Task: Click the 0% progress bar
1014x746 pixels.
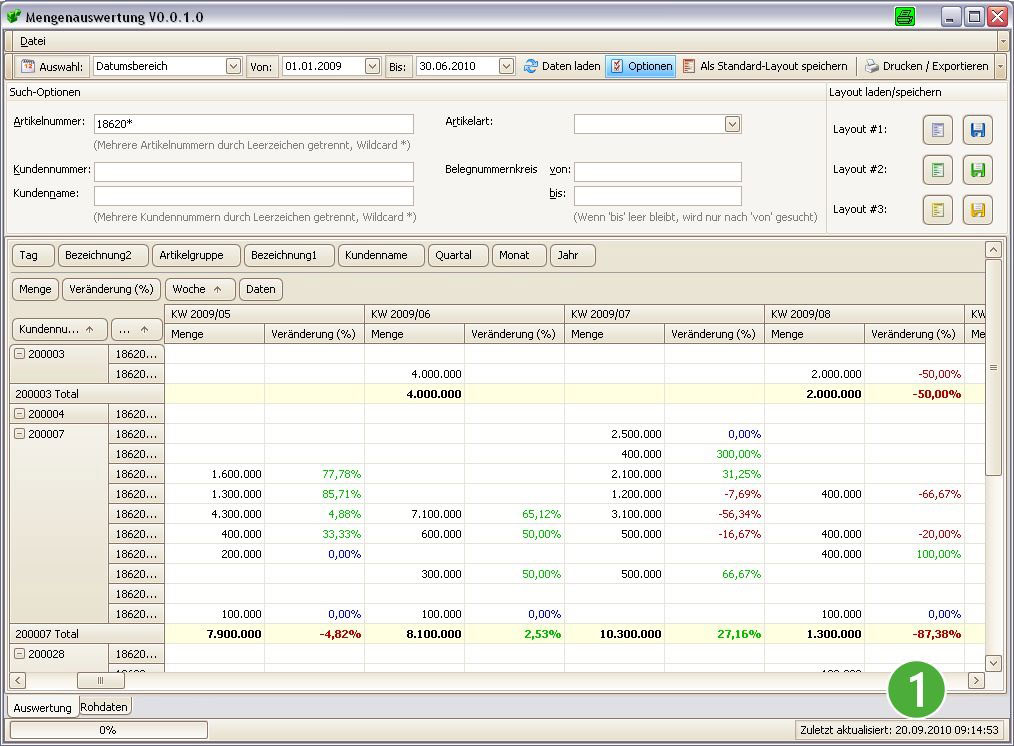Action: (109, 730)
